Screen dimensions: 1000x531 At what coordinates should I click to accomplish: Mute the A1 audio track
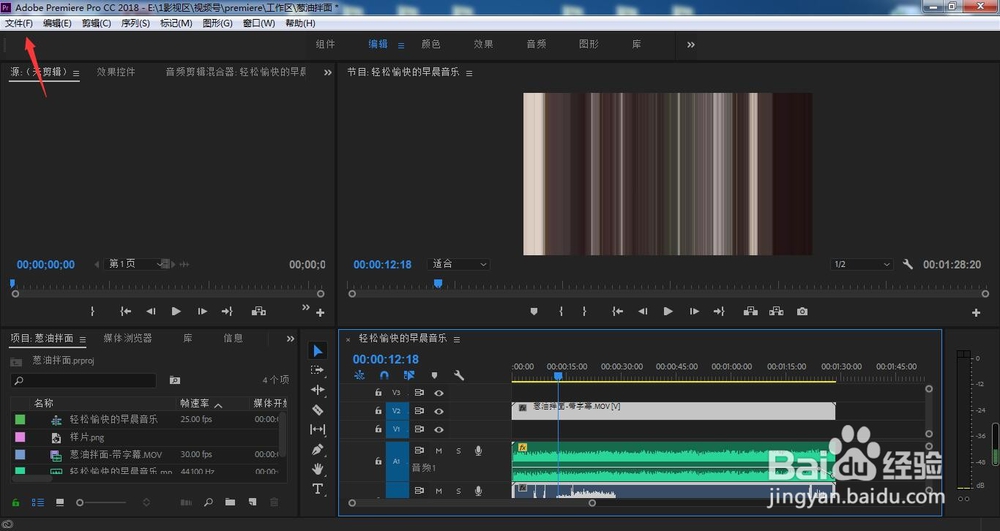click(x=438, y=451)
